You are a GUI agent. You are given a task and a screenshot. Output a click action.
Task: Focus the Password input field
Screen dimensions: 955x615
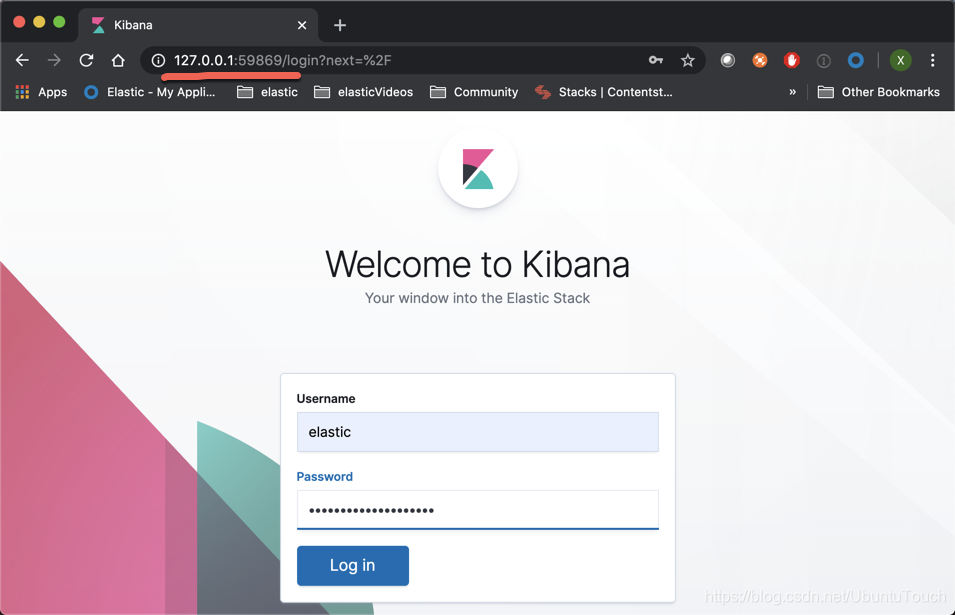click(478, 510)
